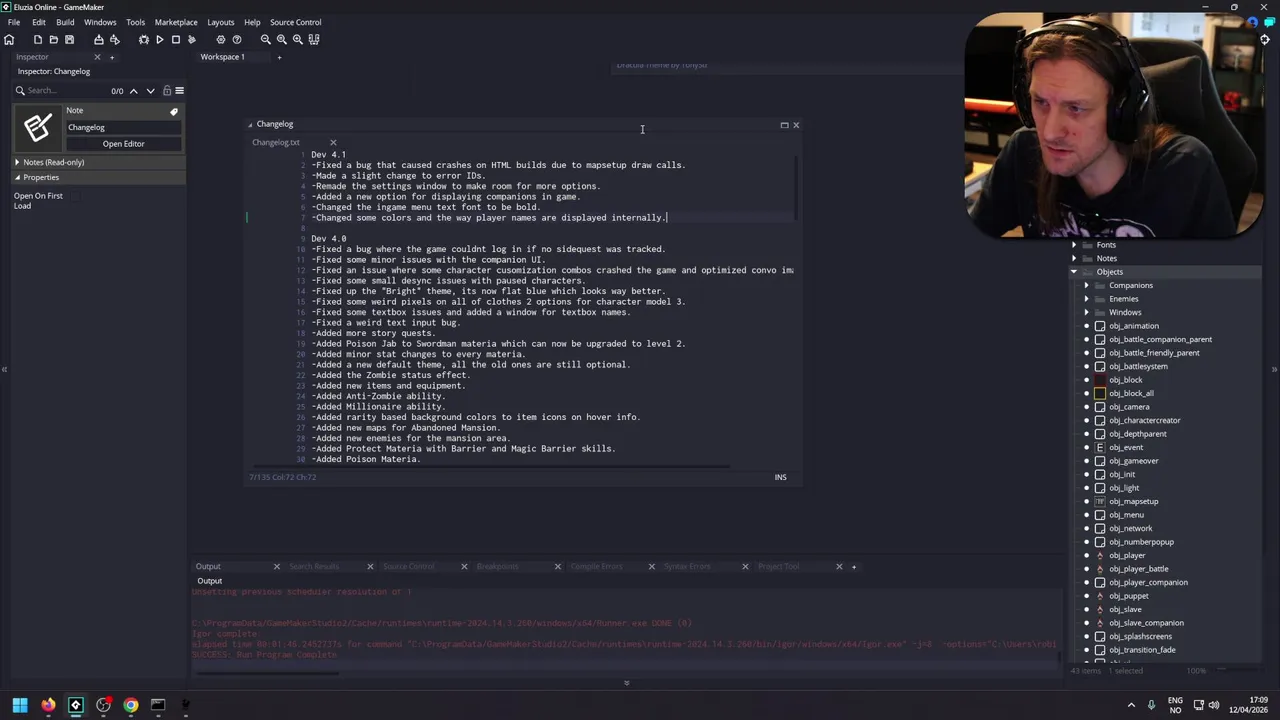Open the Marketplace menu
Screen dimensions: 1280x720
(x=176, y=22)
